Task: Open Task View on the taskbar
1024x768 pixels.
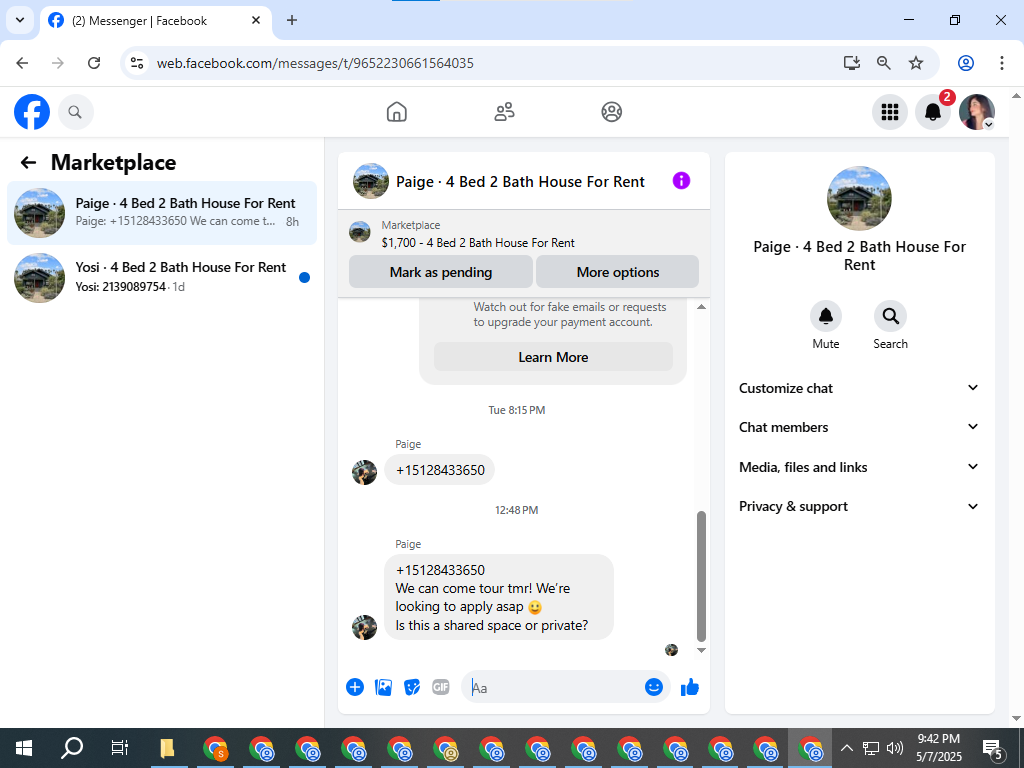Action: [x=120, y=748]
